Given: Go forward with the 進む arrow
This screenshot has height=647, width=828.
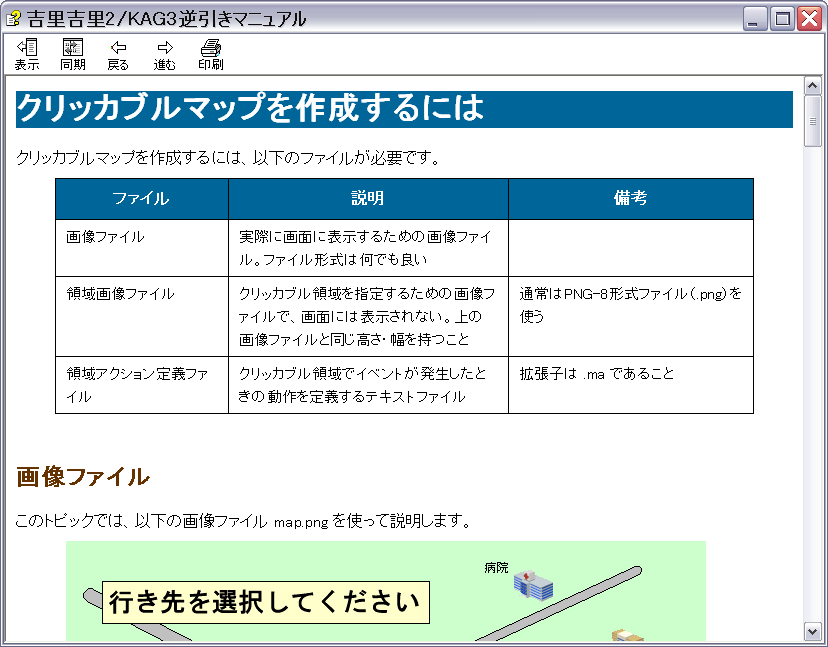Looking at the screenshot, I should [165, 54].
